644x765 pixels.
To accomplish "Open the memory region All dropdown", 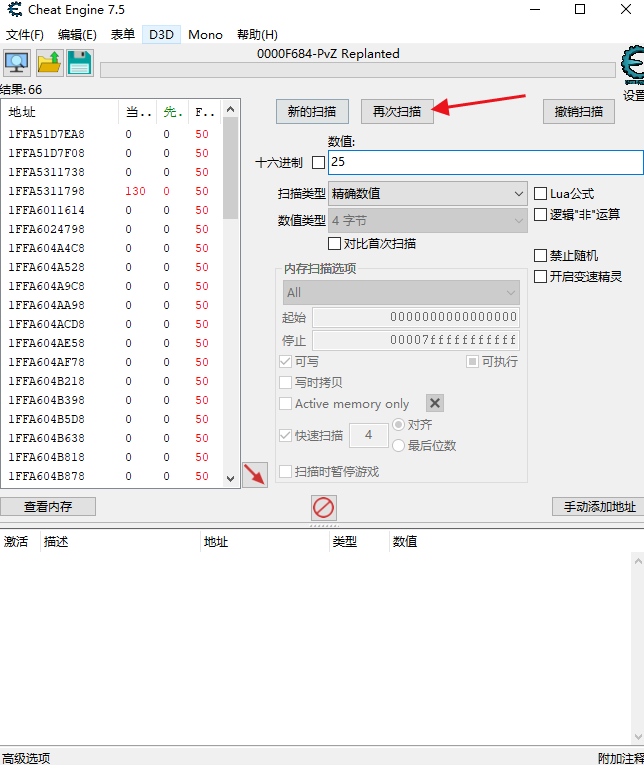I will 400,292.
